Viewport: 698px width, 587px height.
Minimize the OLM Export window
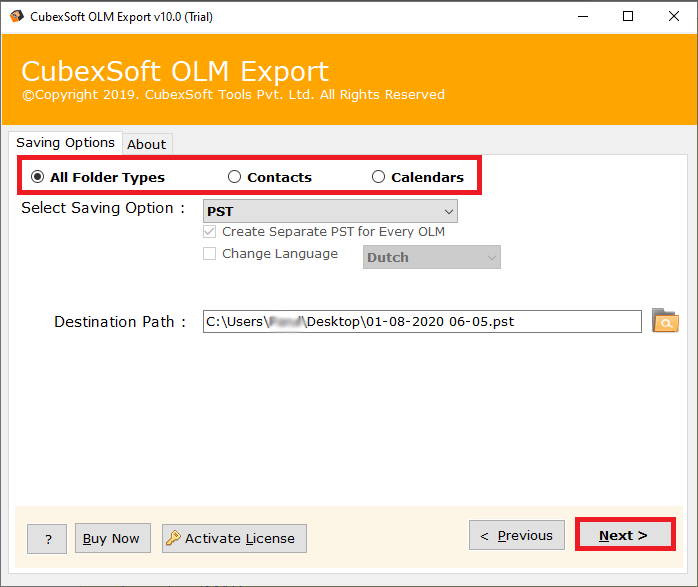pos(583,17)
